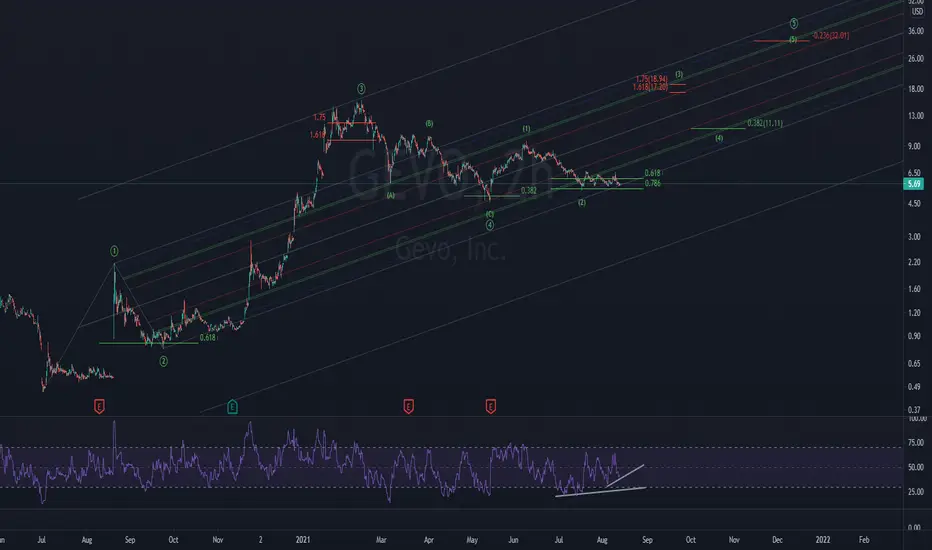Viewport: 932px width, 550px height.
Task: Click 26.00 on the price axis
Action: pos(915,58)
